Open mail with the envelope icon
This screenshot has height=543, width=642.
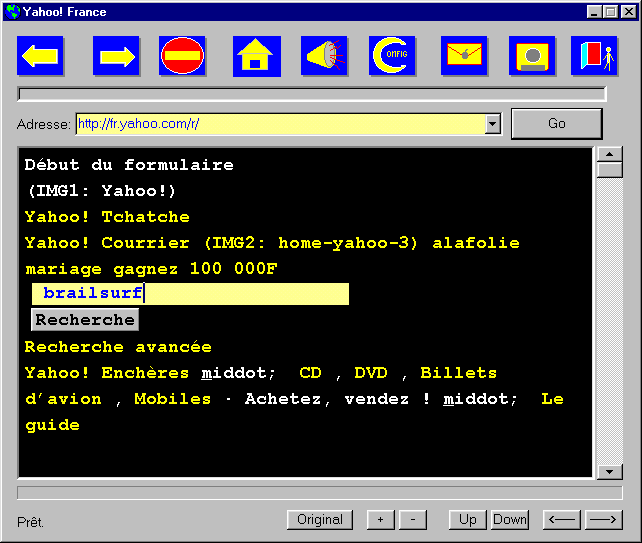click(464, 56)
